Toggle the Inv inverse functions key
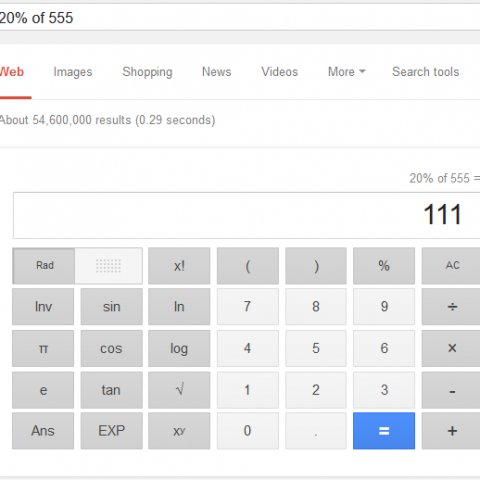Screen dimensions: 480x480 43,307
